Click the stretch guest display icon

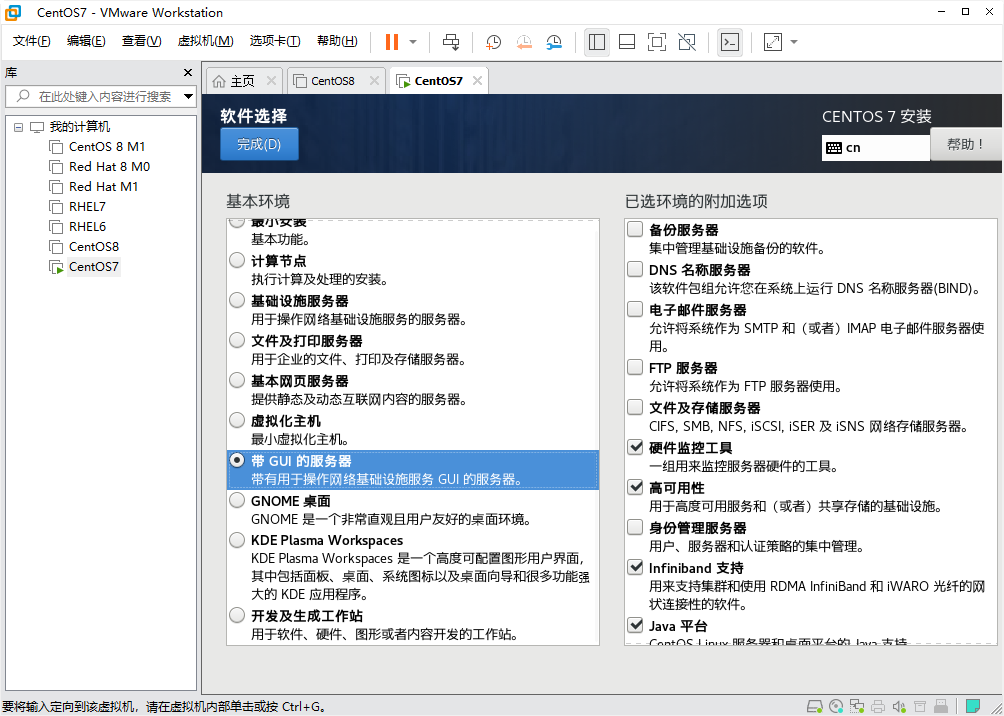(773, 42)
